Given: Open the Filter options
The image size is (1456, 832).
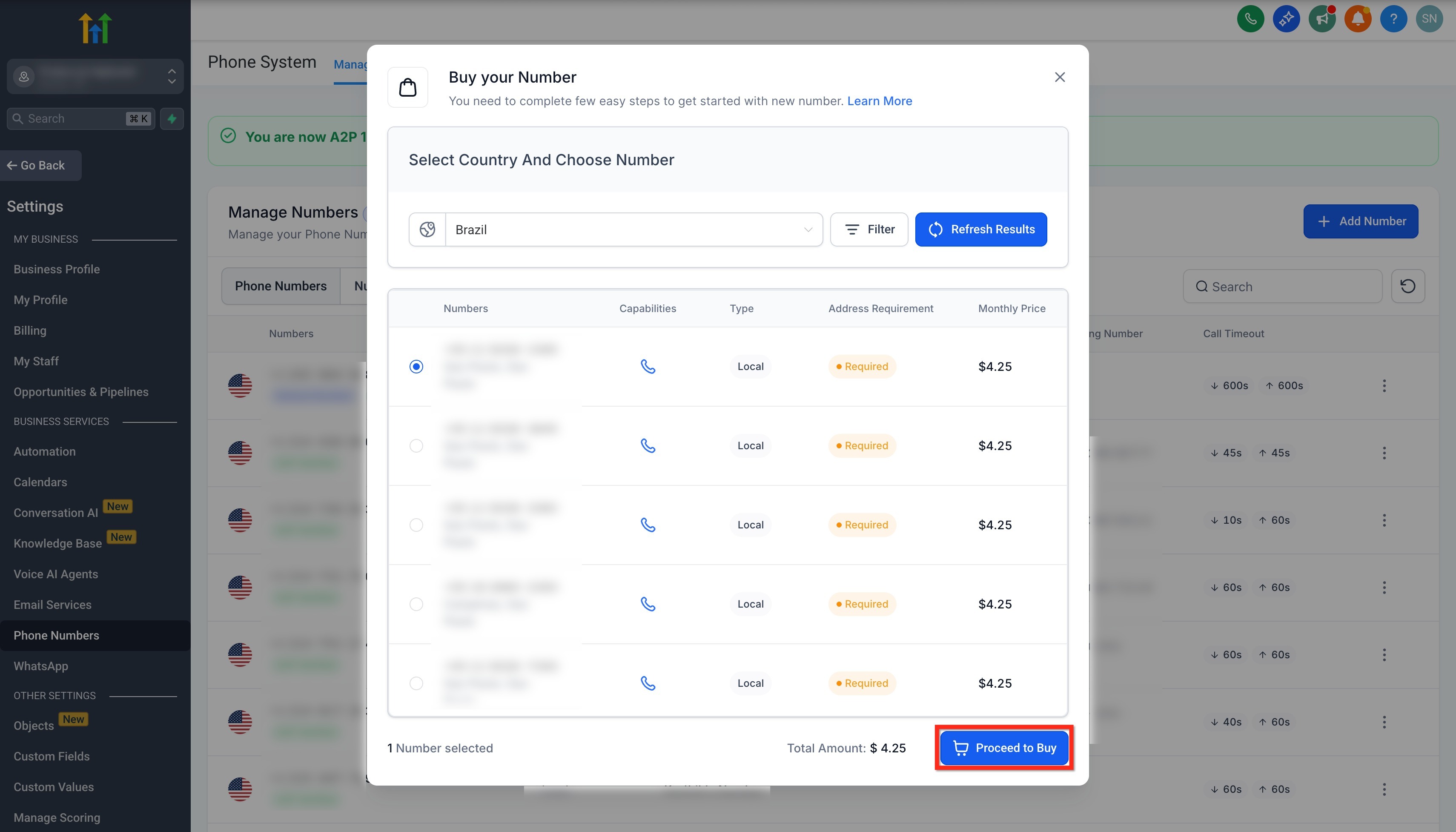Looking at the screenshot, I should [x=869, y=230].
